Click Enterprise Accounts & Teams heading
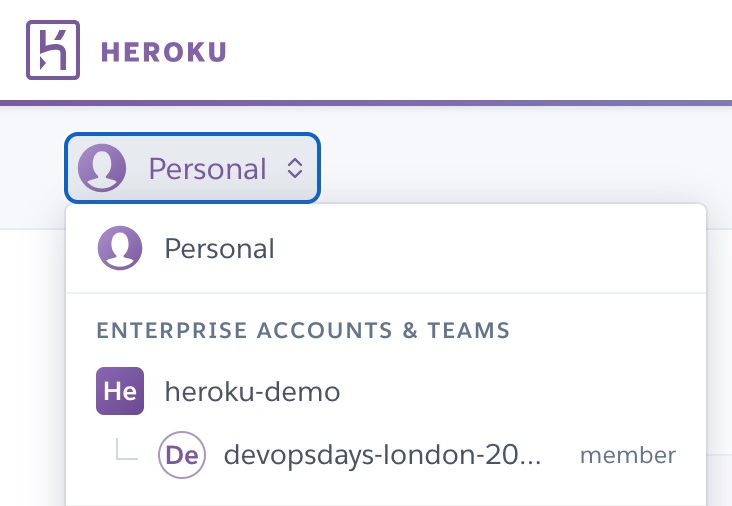732x506 pixels. [x=303, y=330]
